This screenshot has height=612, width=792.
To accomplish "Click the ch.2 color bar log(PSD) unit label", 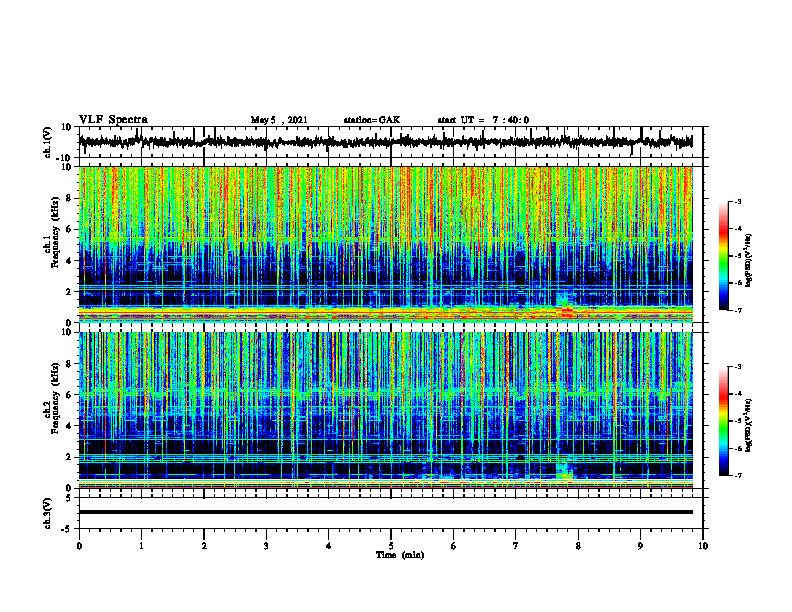I will pos(749,426).
